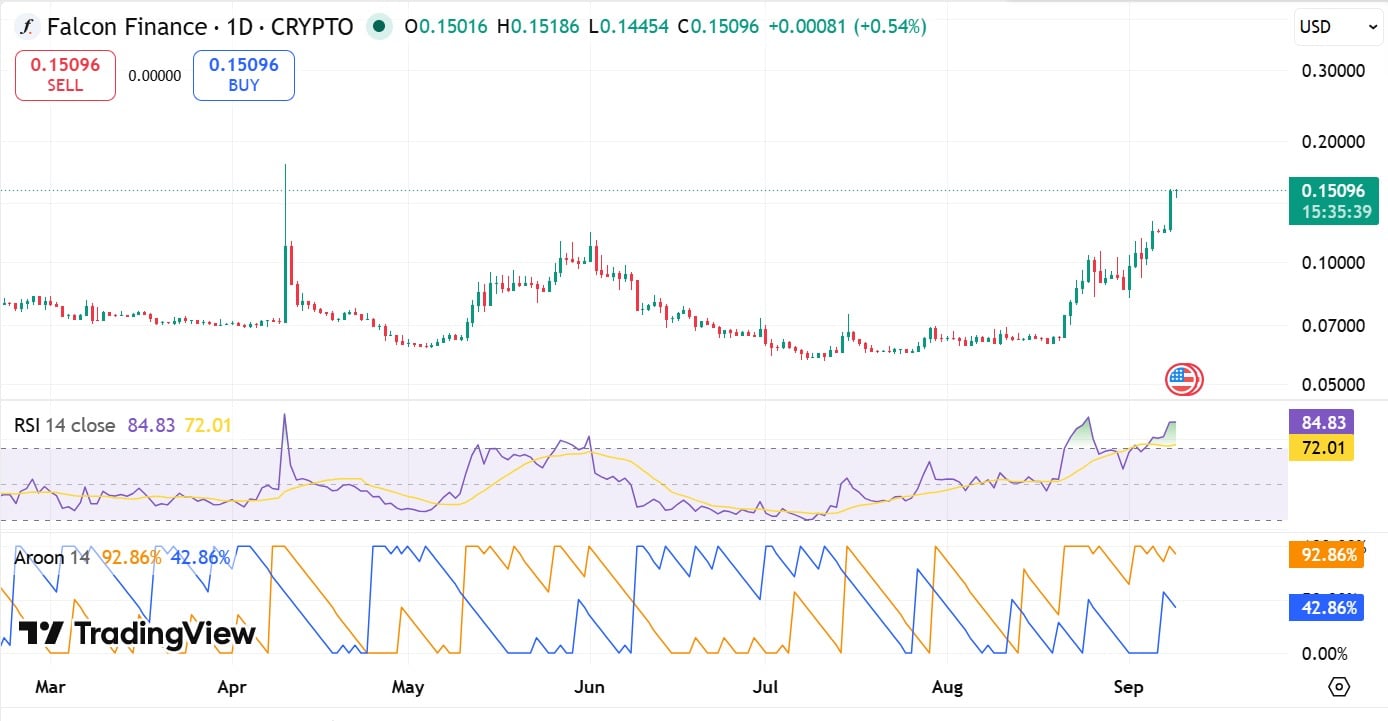The height and width of the screenshot is (721, 1388).
Task: Click the blue Aroon Down tag 42.86%
Action: [1326, 608]
